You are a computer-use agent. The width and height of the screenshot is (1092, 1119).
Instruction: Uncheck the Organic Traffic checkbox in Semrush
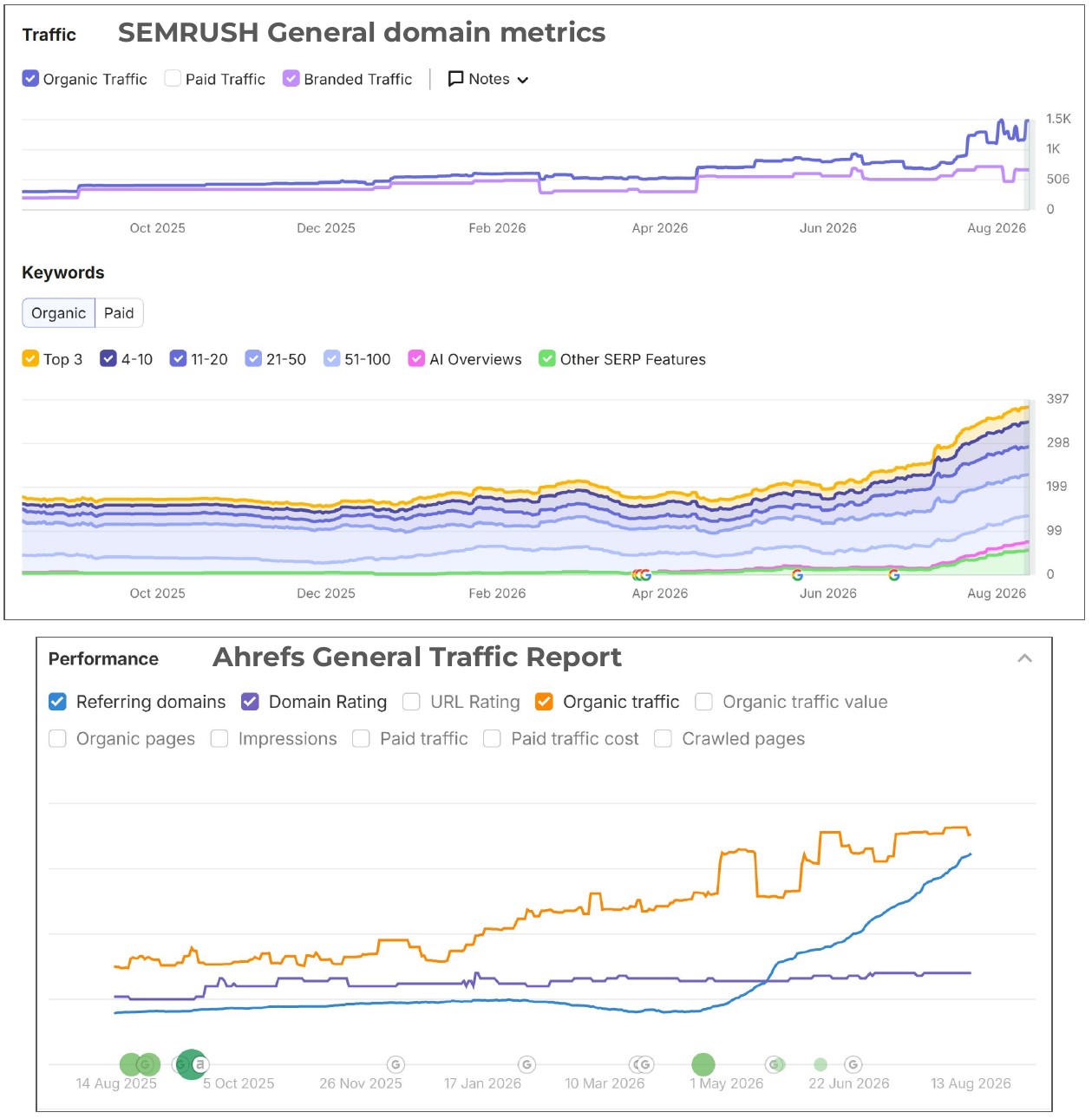pyautogui.click(x=30, y=78)
